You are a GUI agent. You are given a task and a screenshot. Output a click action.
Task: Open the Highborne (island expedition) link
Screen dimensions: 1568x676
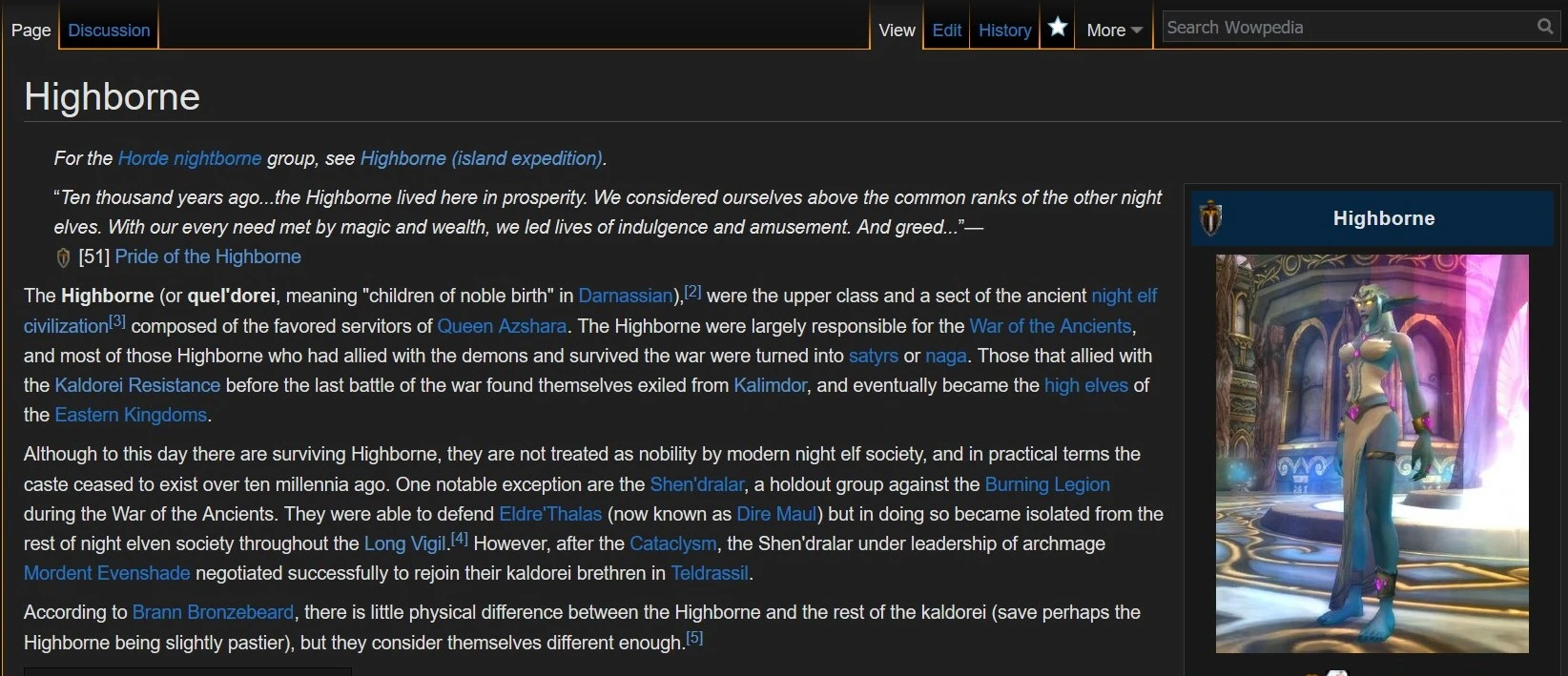tap(481, 158)
